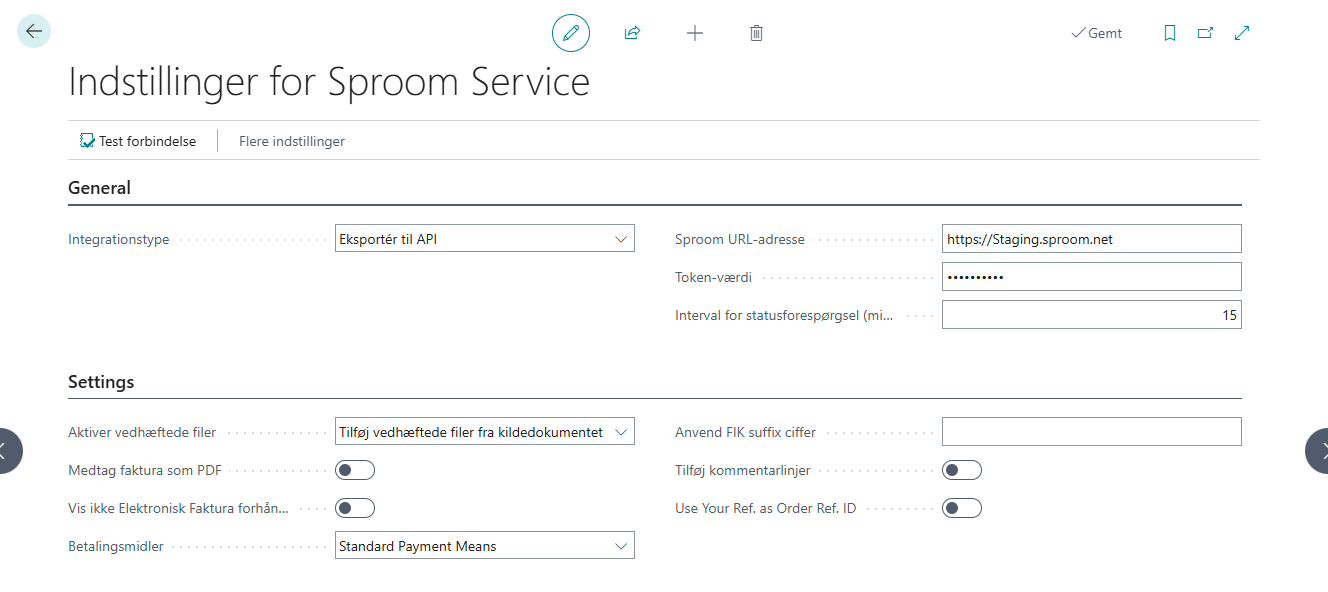Toggle Vis ikke Elektronisk Faktura forhåndsvisning
This screenshot has width=1328, height=592.
coord(355,508)
